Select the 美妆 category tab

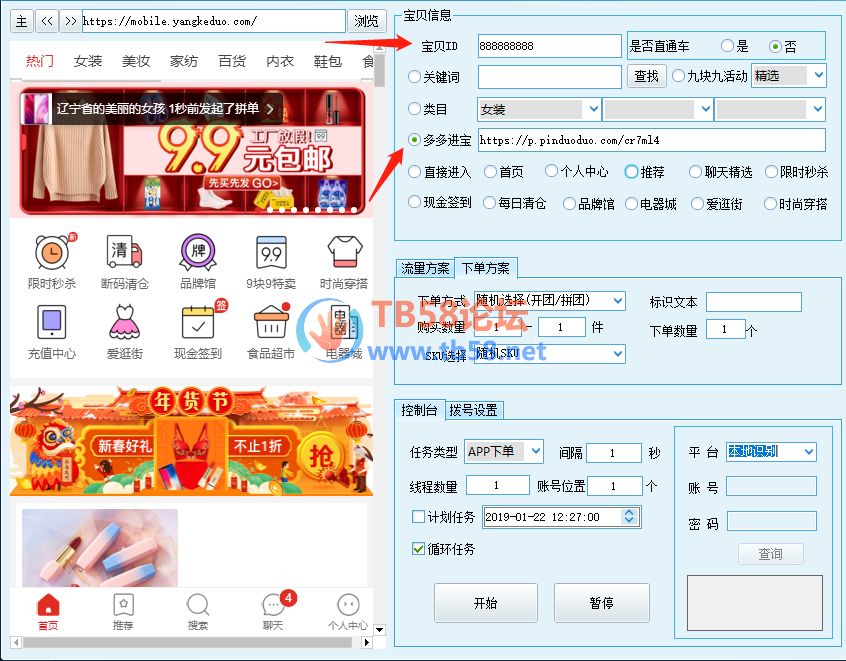point(136,61)
